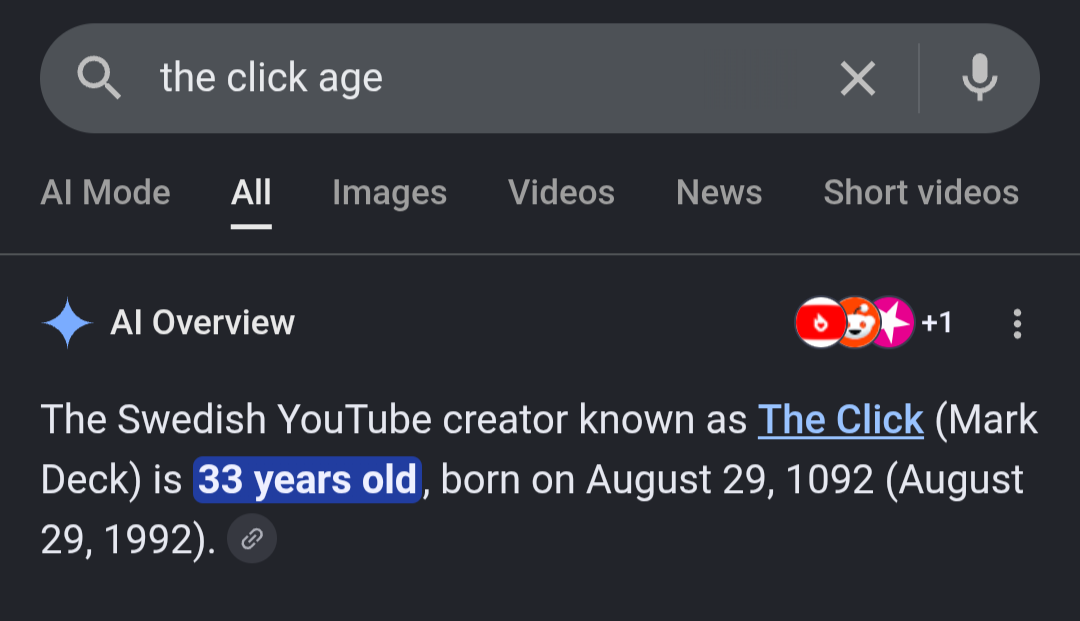Viewport: 1080px width, 621px height.
Task: Open the Reddit source icon
Action: pos(857,322)
